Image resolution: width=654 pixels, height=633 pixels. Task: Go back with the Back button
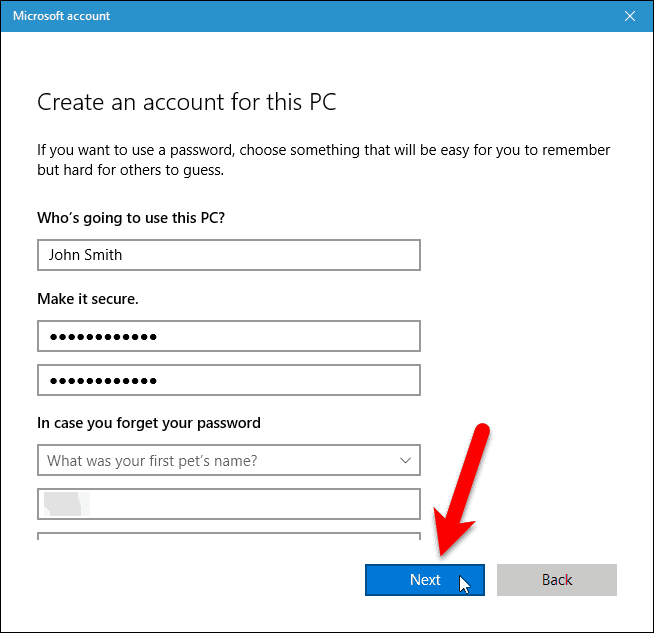tap(556, 580)
